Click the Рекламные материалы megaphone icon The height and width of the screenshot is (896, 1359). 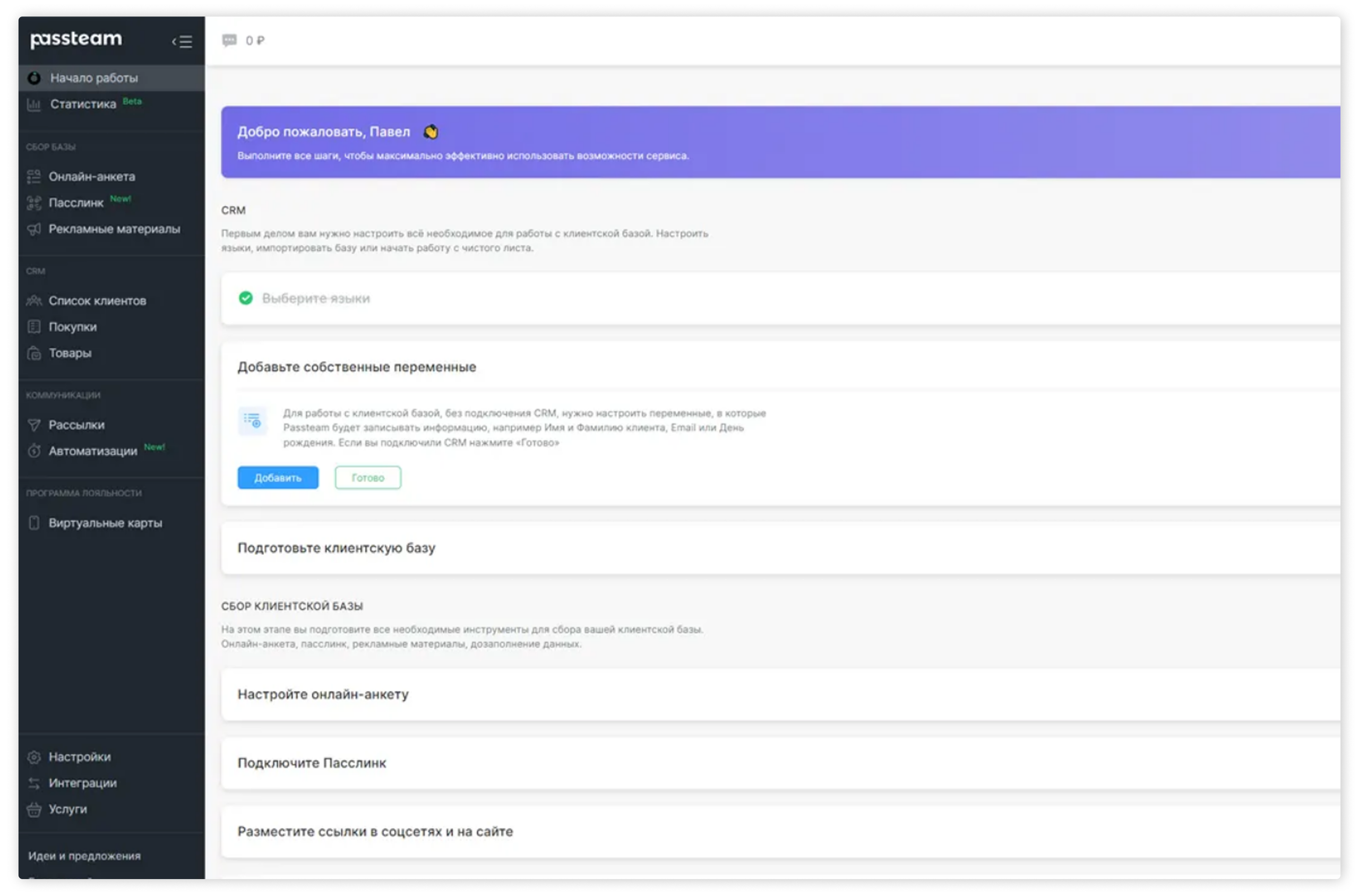(34, 229)
